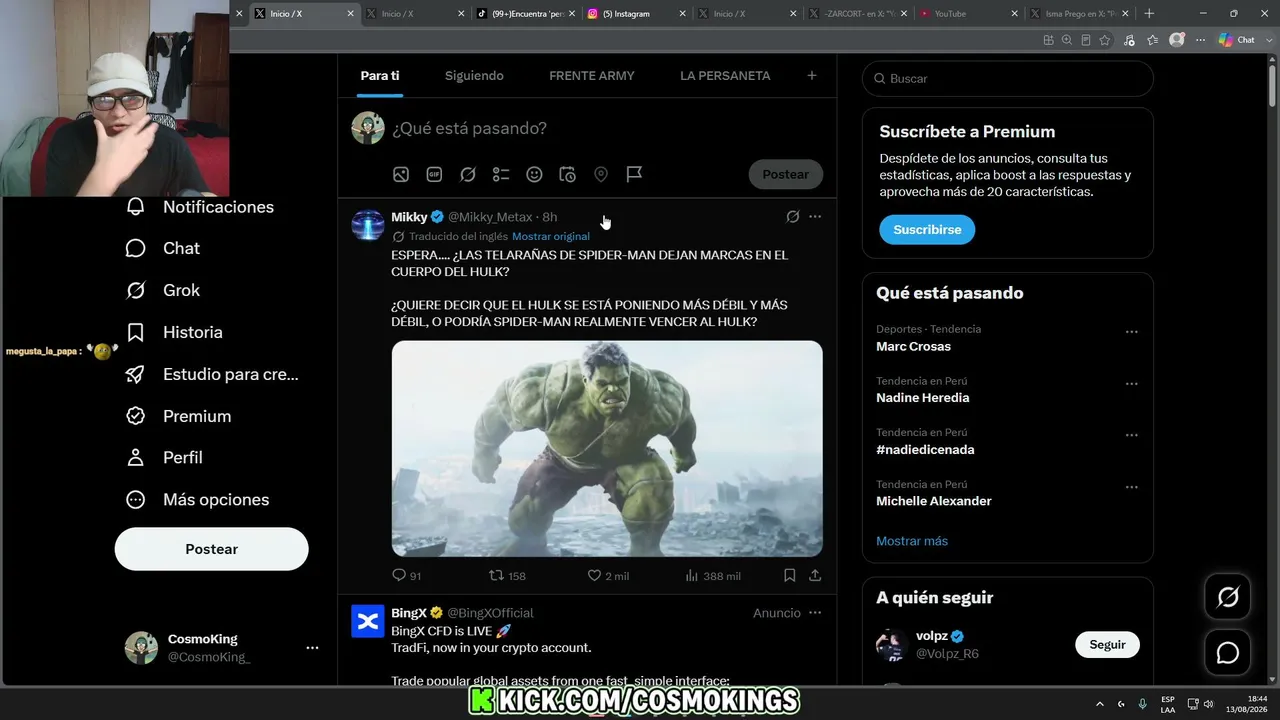This screenshot has height=720, width=1280.
Task: Show hidden system tray icons
Action: tap(1100, 704)
